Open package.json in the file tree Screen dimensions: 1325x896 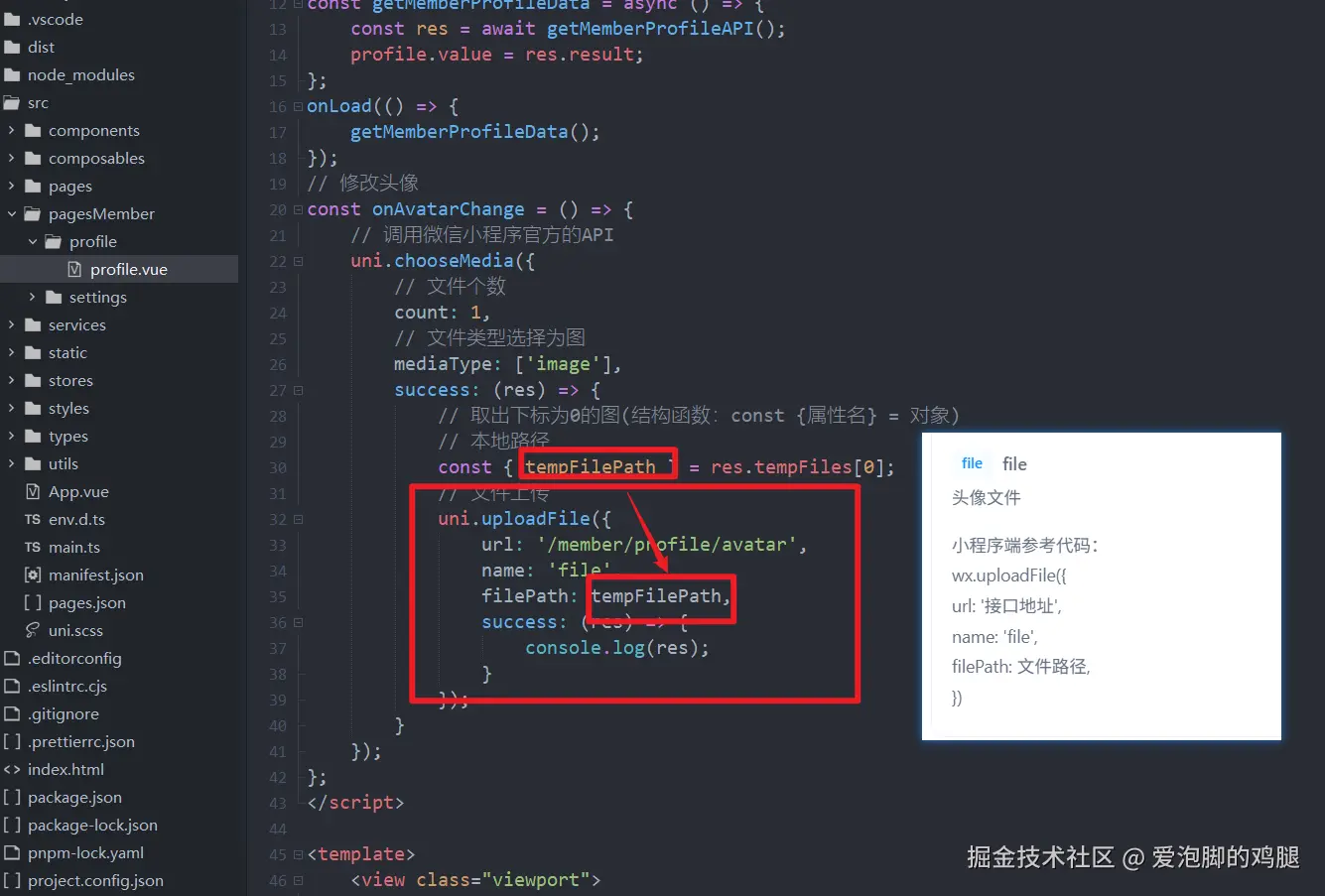(x=74, y=797)
